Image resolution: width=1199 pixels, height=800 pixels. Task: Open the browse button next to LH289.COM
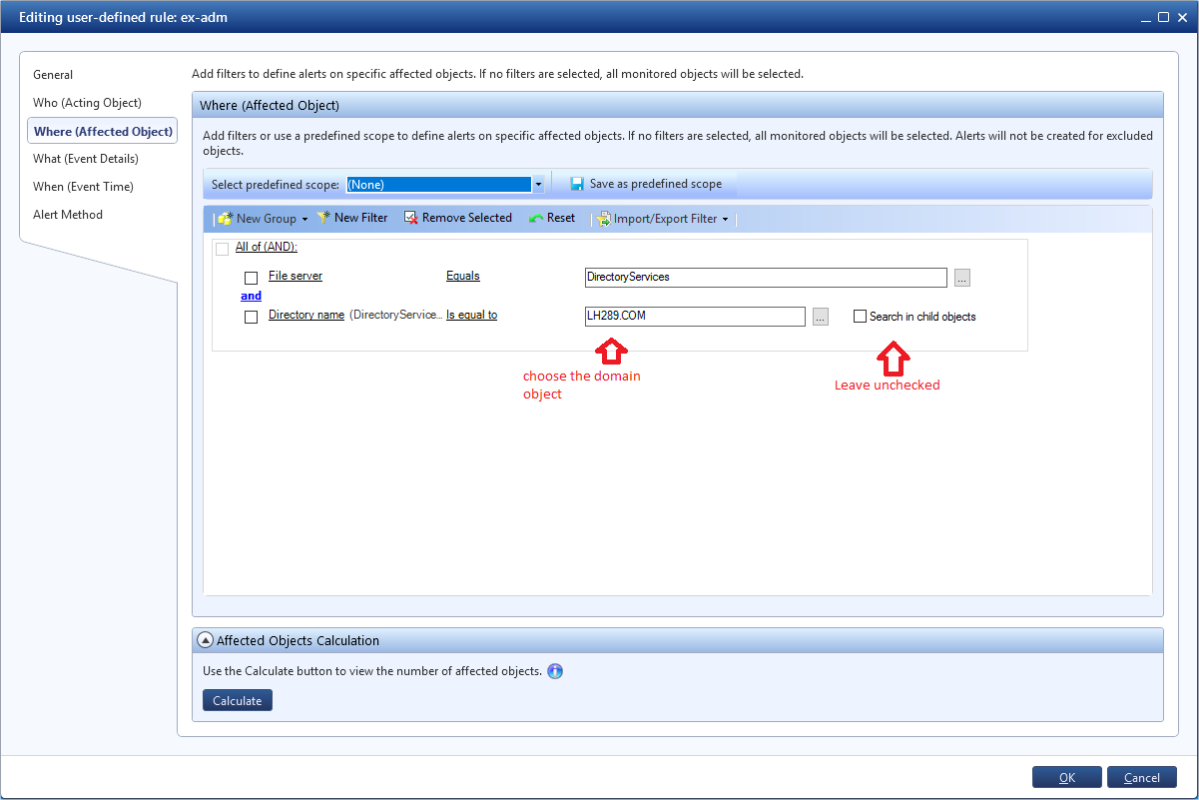820,317
